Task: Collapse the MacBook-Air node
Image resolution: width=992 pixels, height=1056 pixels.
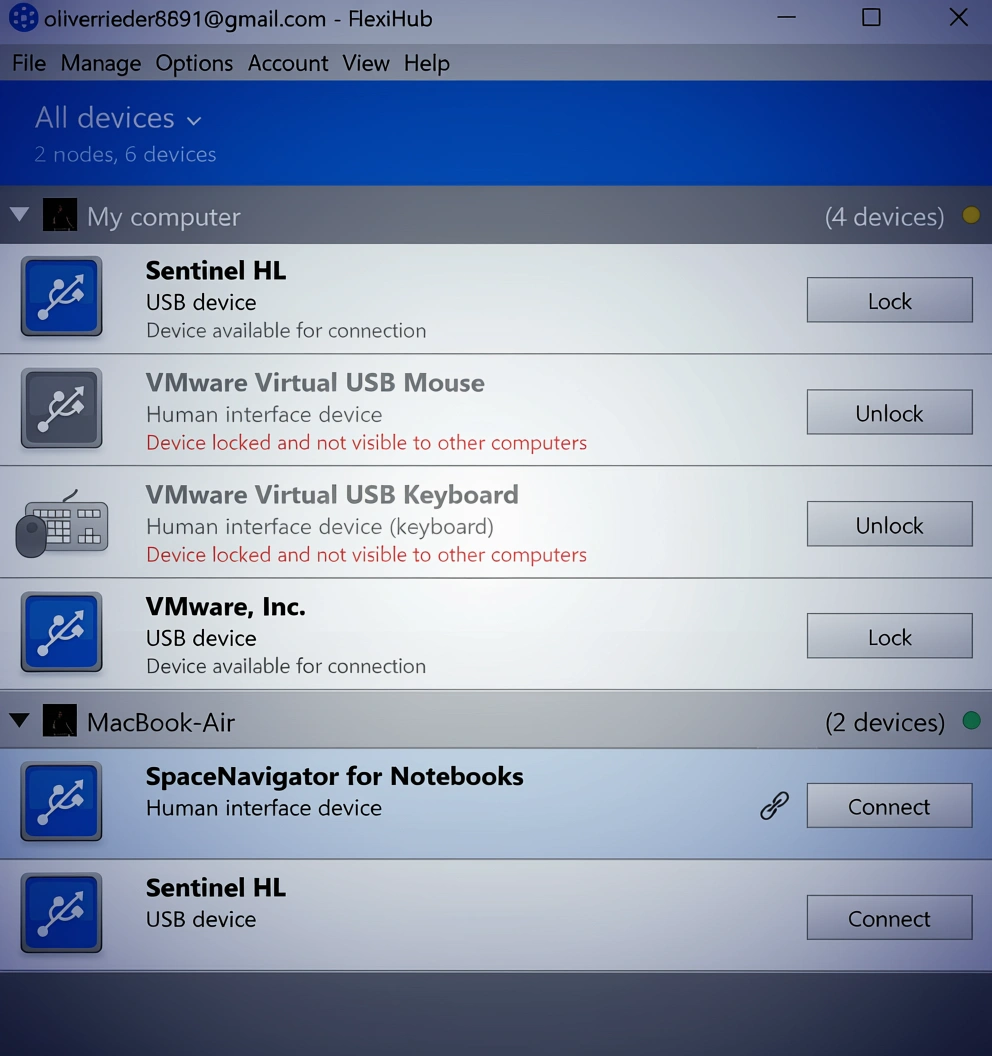Action: click(19, 721)
